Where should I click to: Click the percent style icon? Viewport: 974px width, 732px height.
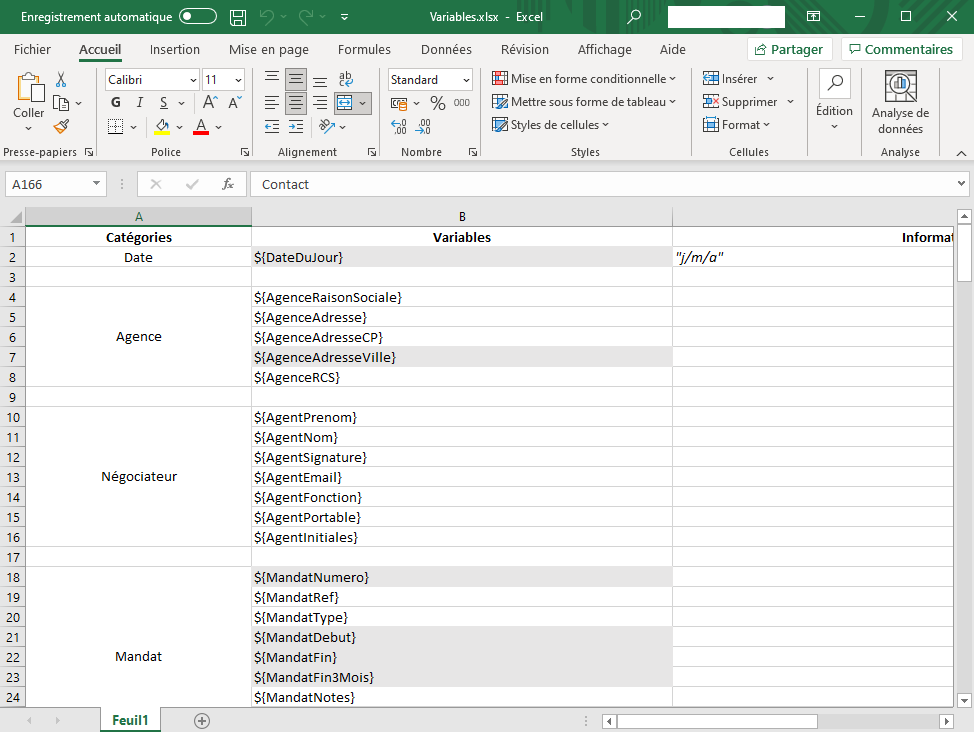pos(437,103)
